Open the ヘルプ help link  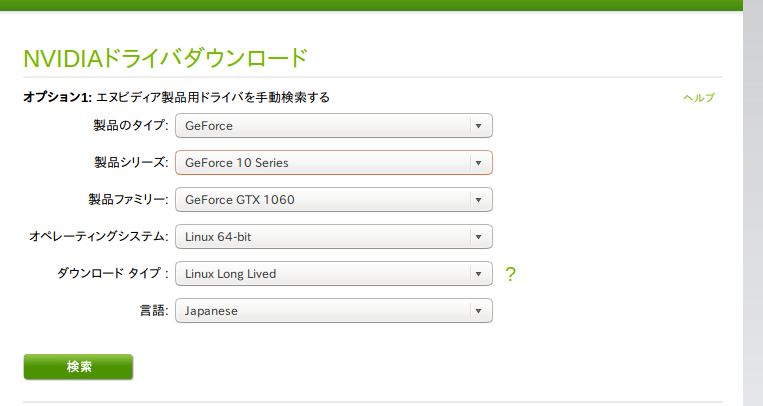point(699,97)
